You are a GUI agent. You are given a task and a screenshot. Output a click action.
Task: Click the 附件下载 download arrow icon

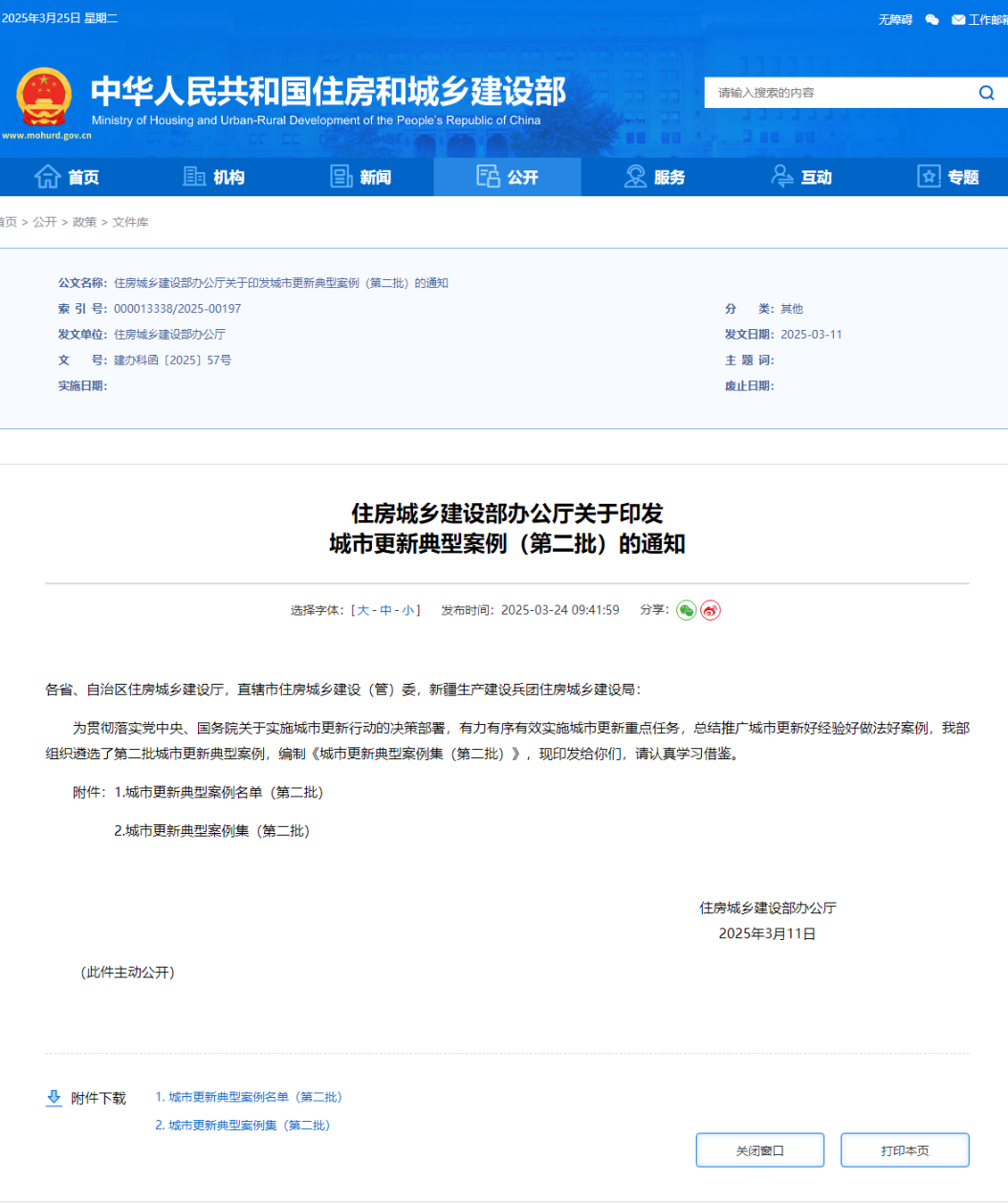click(55, 1098)
